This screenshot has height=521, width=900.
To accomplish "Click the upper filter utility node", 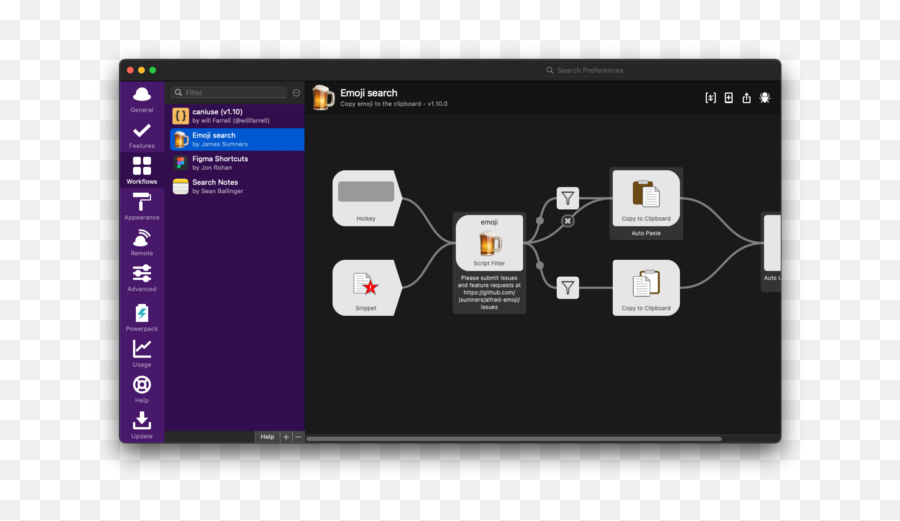I will click(567, 199).
